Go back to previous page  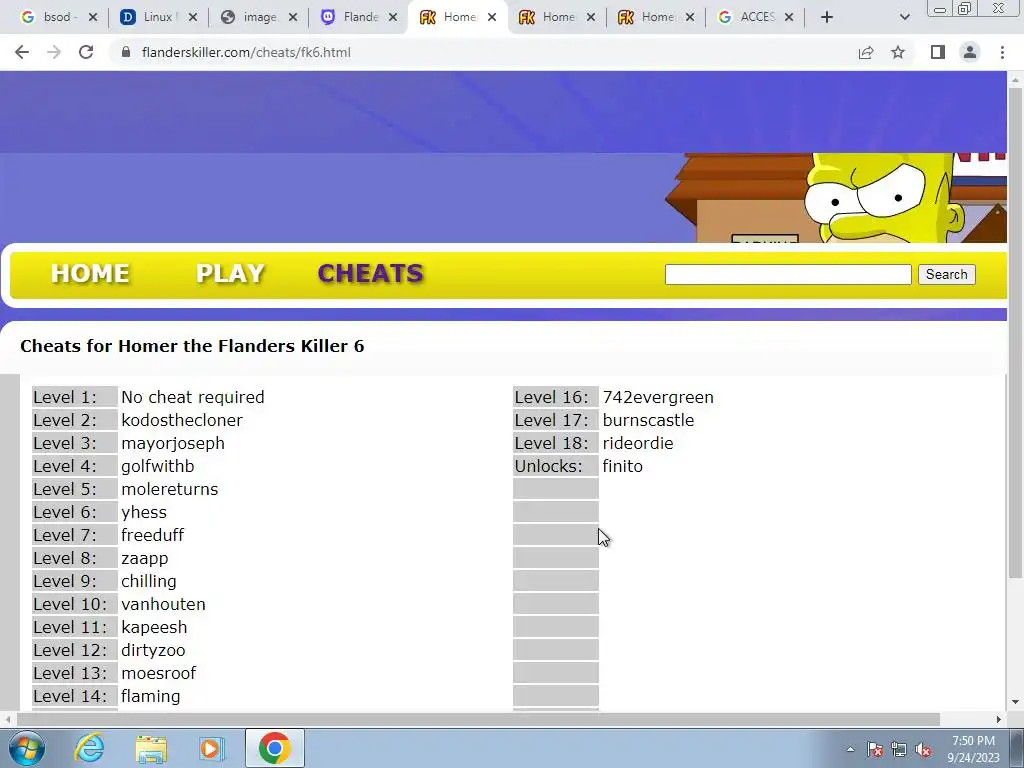(22, 52)
